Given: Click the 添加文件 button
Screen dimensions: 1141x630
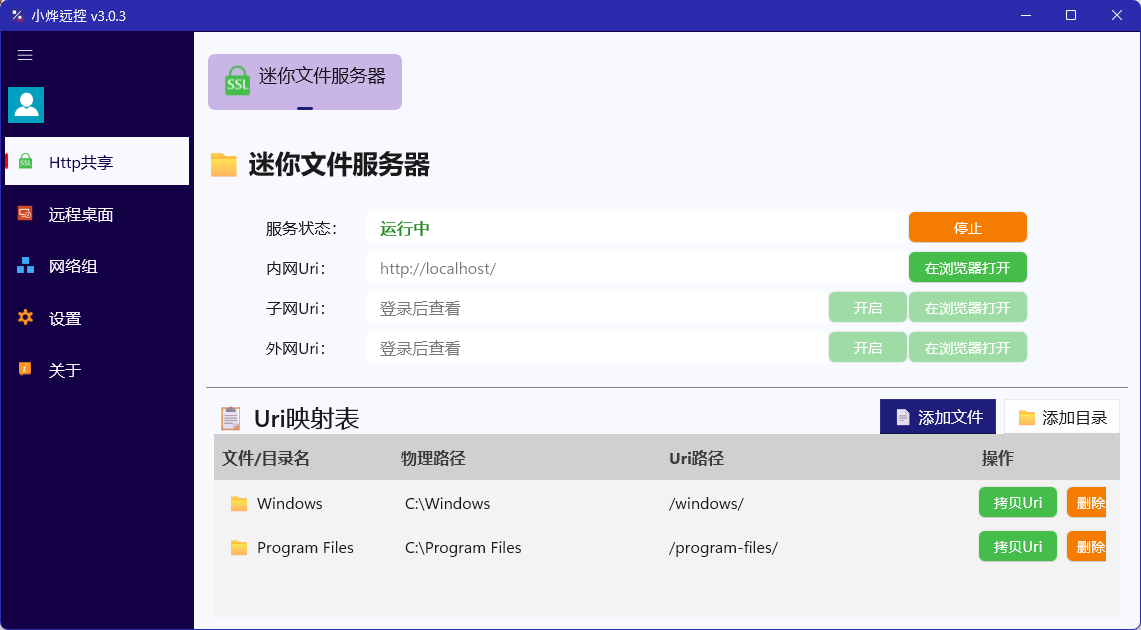Looking at the screenshot, I should click(938, 417).
